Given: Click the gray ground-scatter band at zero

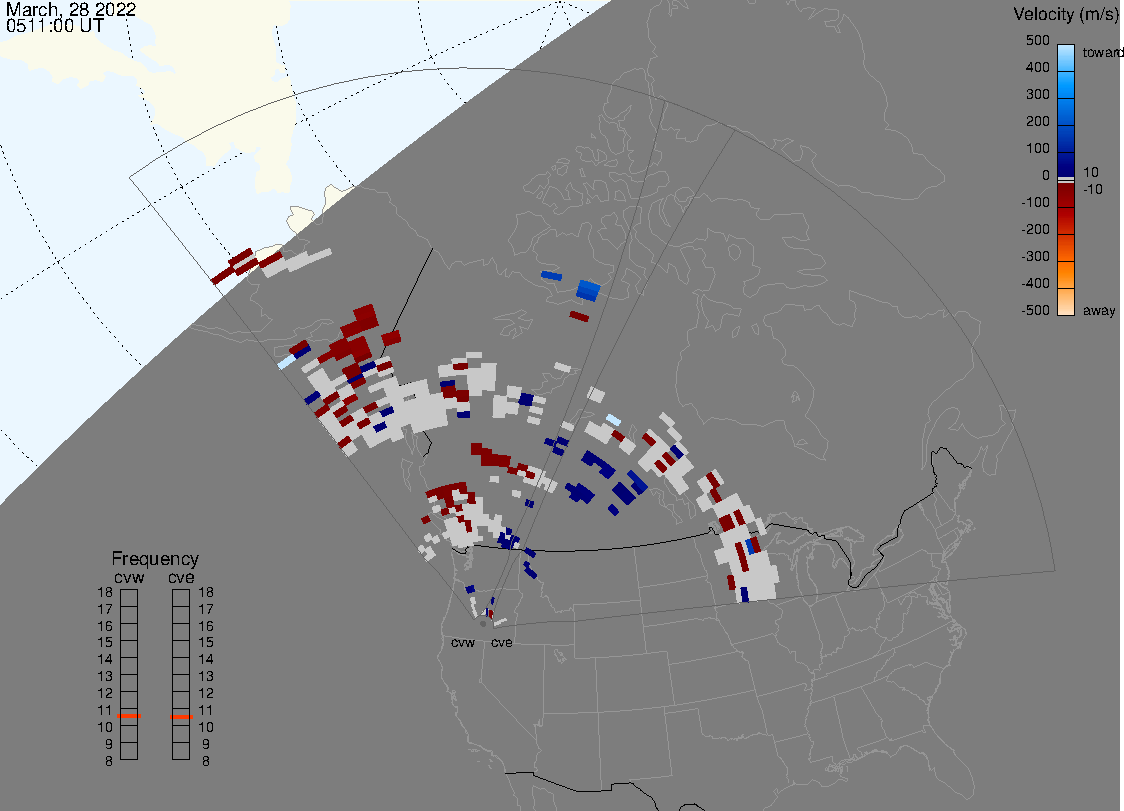Looking at the screenshot, I should pos(1066,179).
